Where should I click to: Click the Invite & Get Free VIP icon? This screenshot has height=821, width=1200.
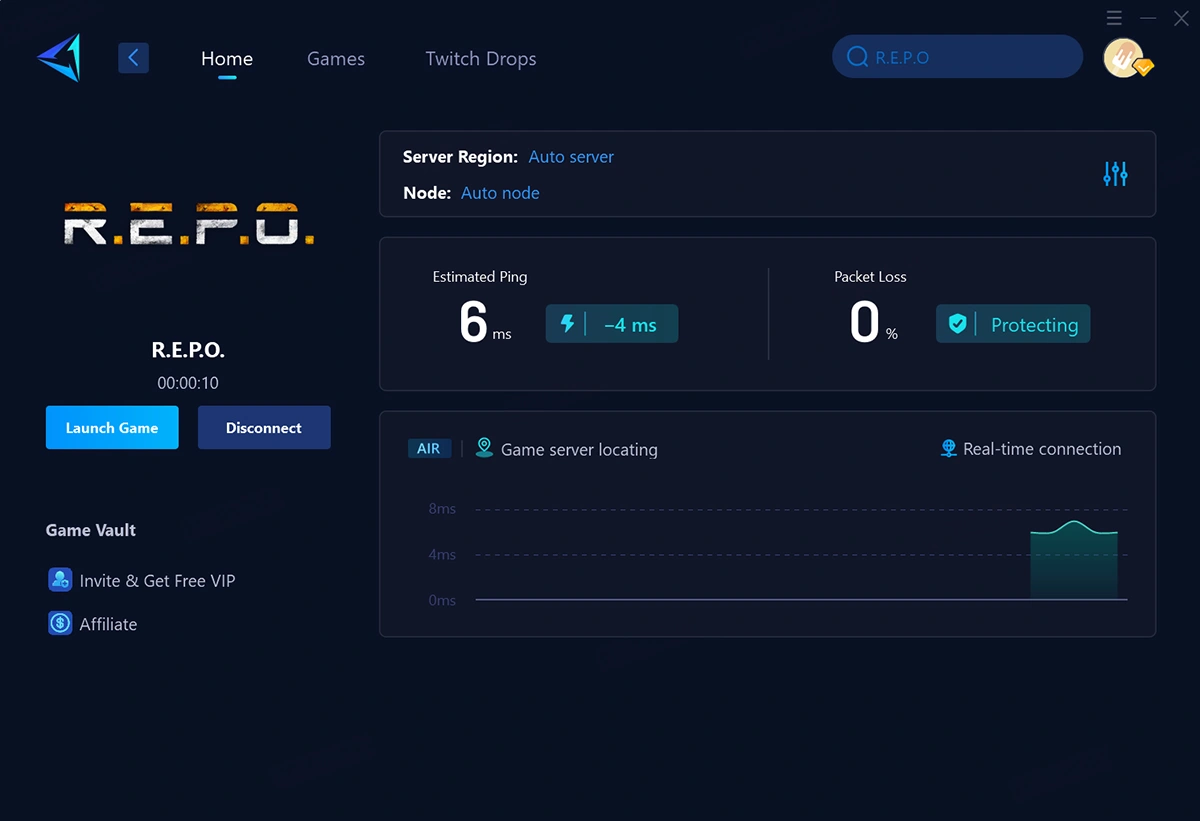[x=60, y=580]
